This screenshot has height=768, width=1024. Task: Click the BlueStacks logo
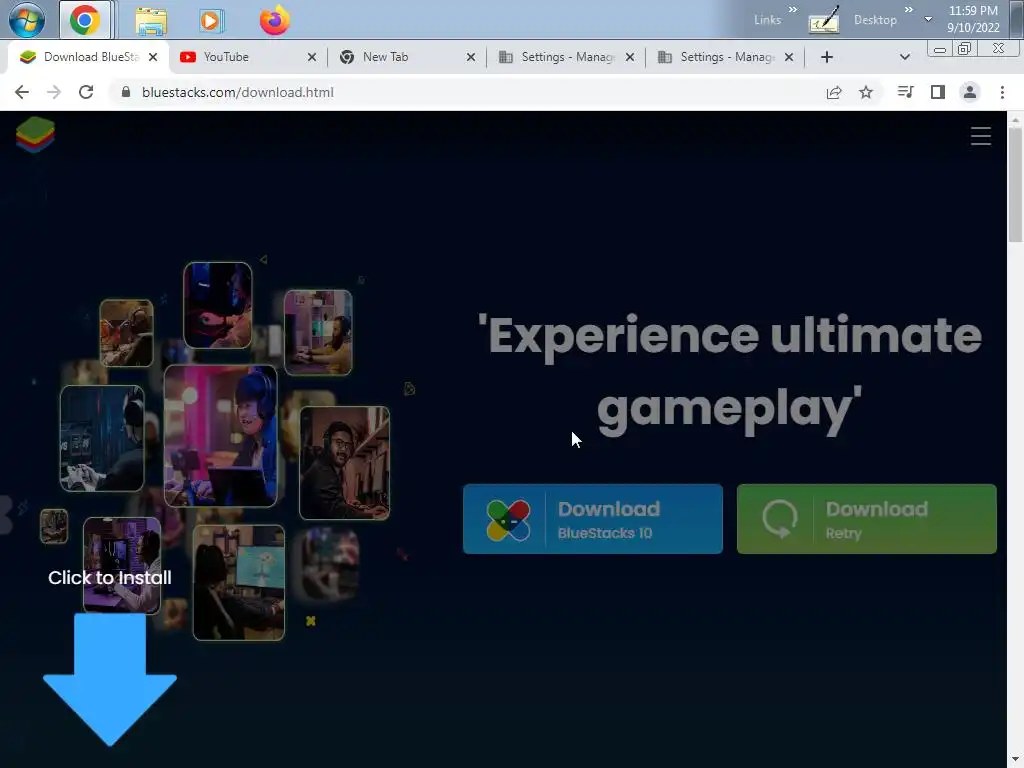(x=35, y=135)
